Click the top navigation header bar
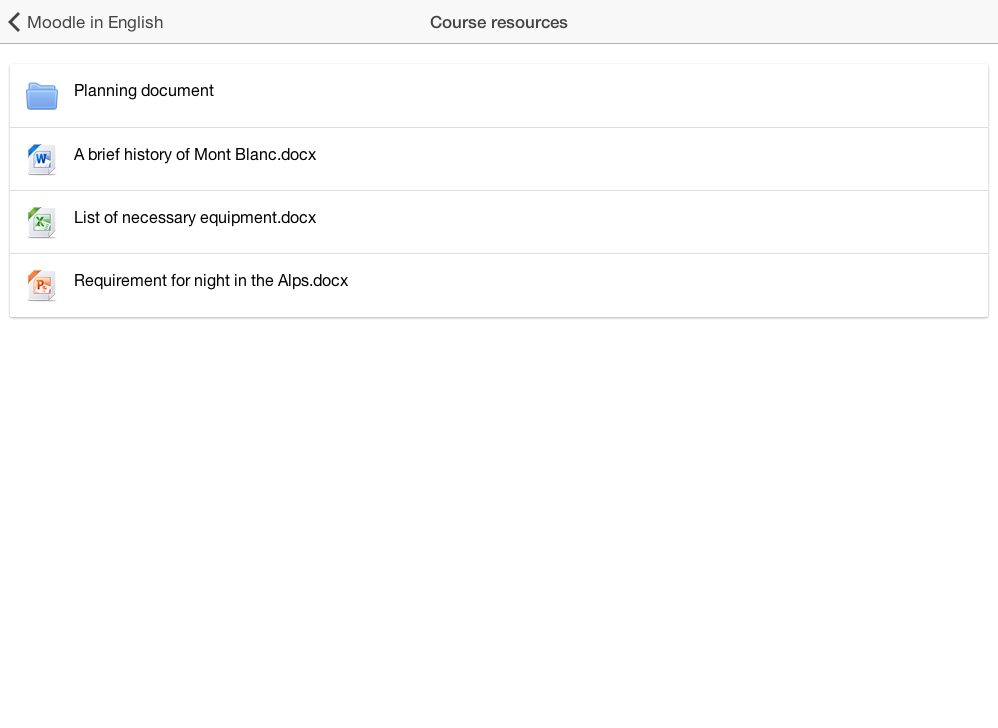This screenshot has width=998, height=728. point(499,22)
